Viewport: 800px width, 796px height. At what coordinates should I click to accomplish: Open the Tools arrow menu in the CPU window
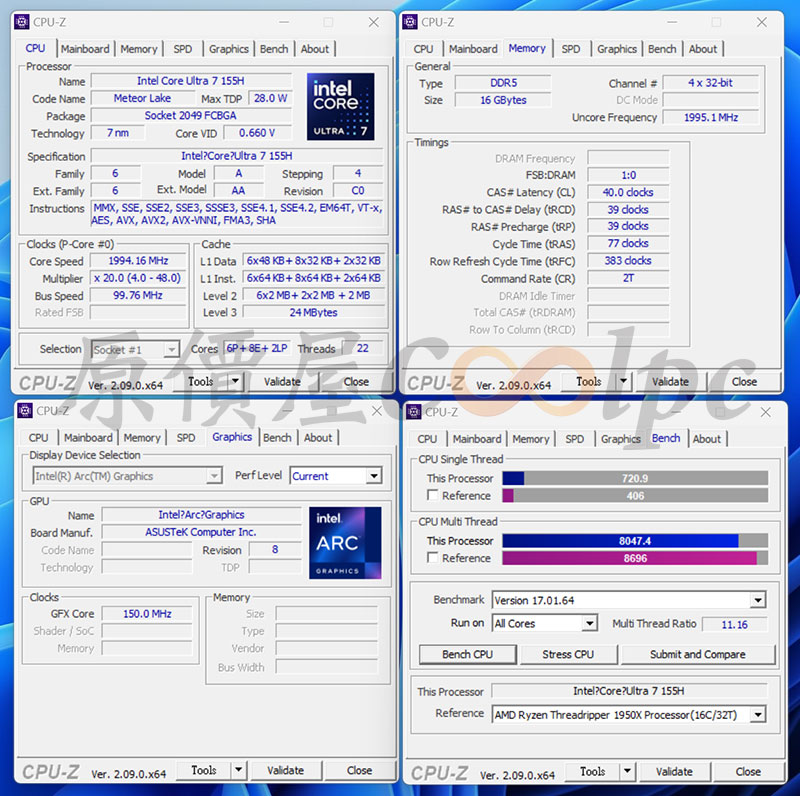pyautogui.click(x=235, y=381)
